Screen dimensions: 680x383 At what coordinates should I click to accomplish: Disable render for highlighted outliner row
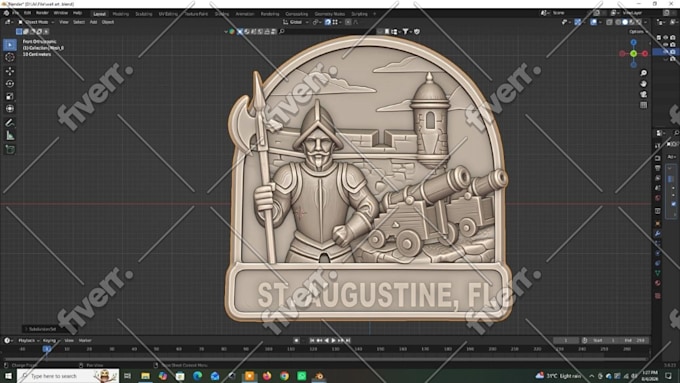[673, 52]
